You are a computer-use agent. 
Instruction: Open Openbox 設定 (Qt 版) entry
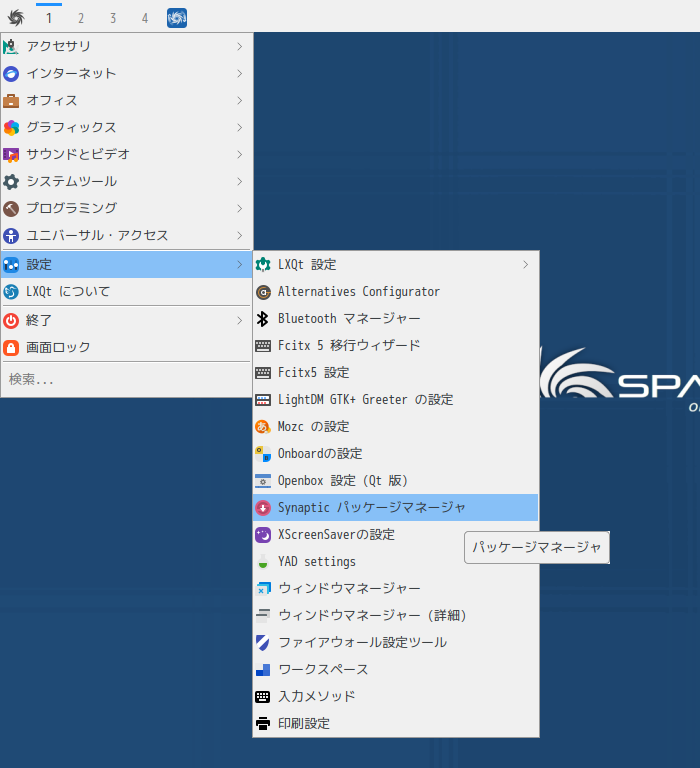point(396,480)
